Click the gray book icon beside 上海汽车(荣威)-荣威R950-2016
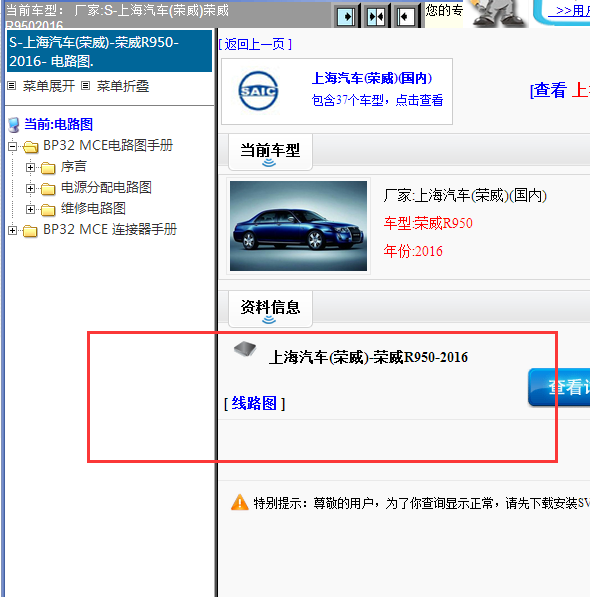590x597 pixels. pyautogui.click(x=245, y=349)
